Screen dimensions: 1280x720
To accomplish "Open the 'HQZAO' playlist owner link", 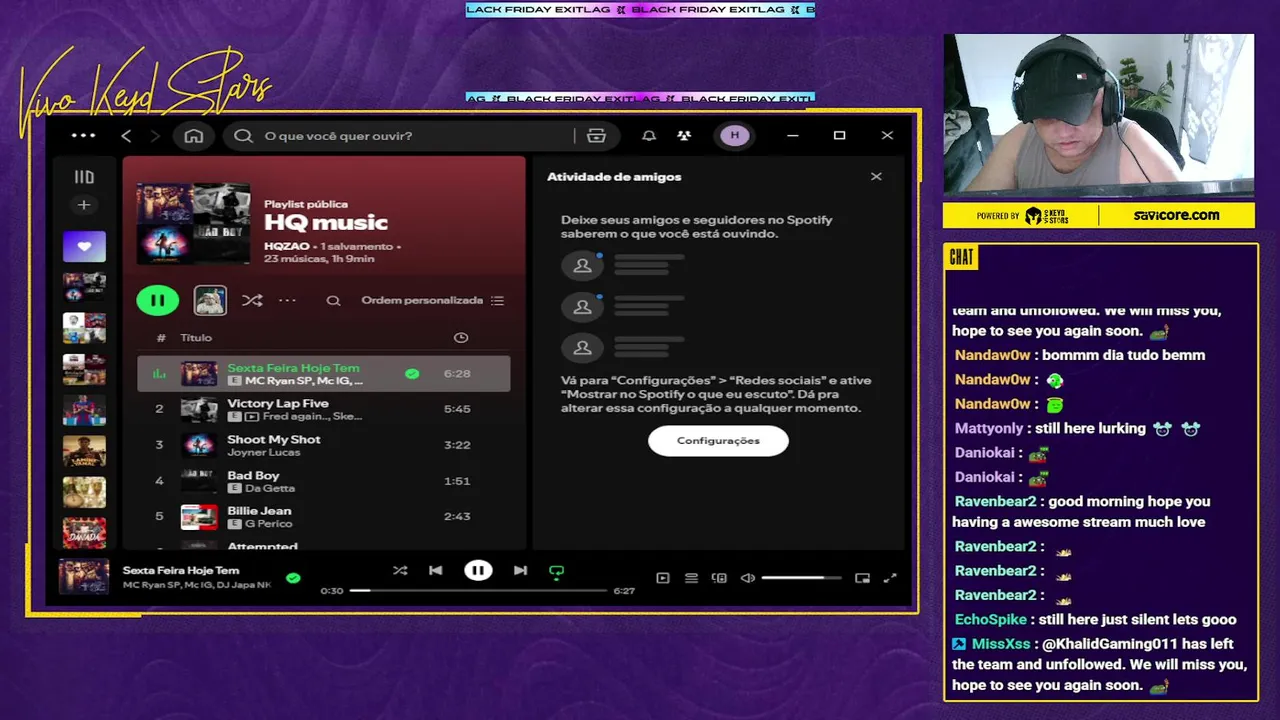I will [x=286, y=246].
